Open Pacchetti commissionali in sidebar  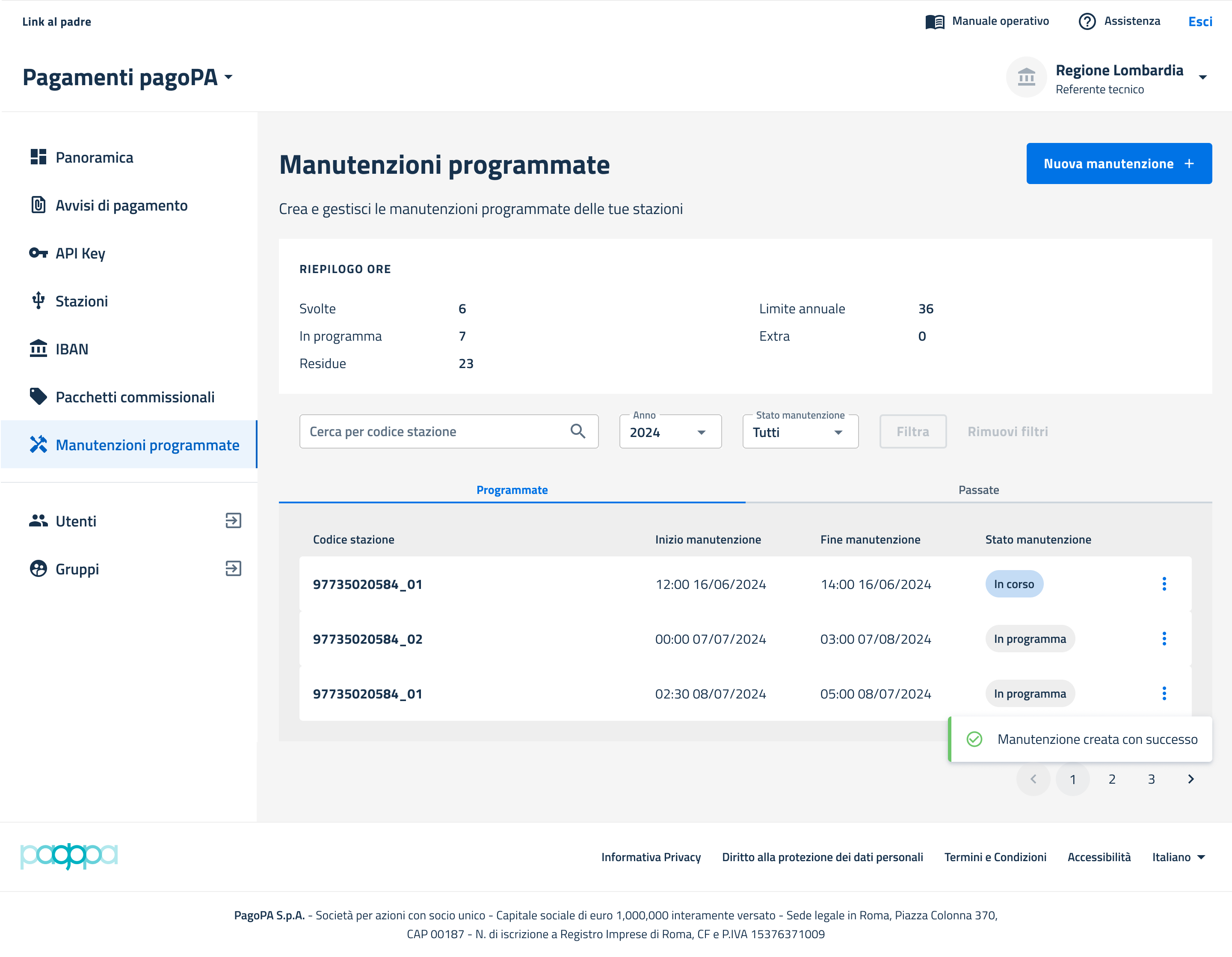click(135, 397)
